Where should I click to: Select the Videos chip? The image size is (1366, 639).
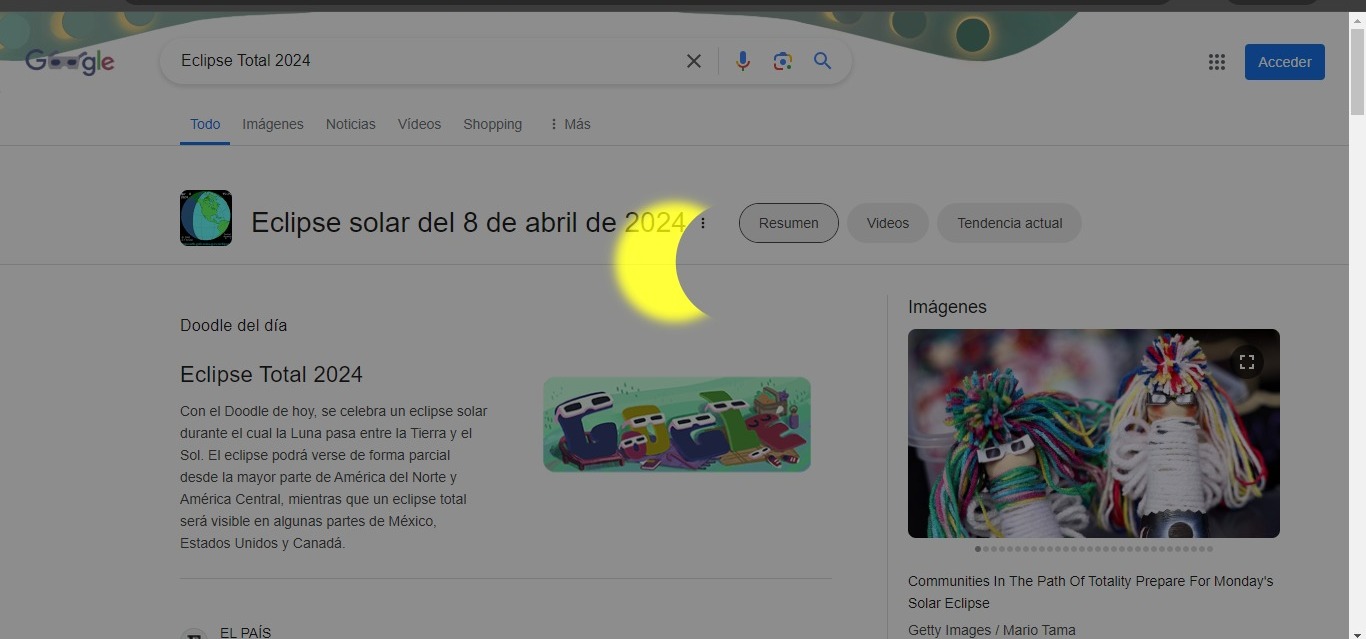point(887,223)
